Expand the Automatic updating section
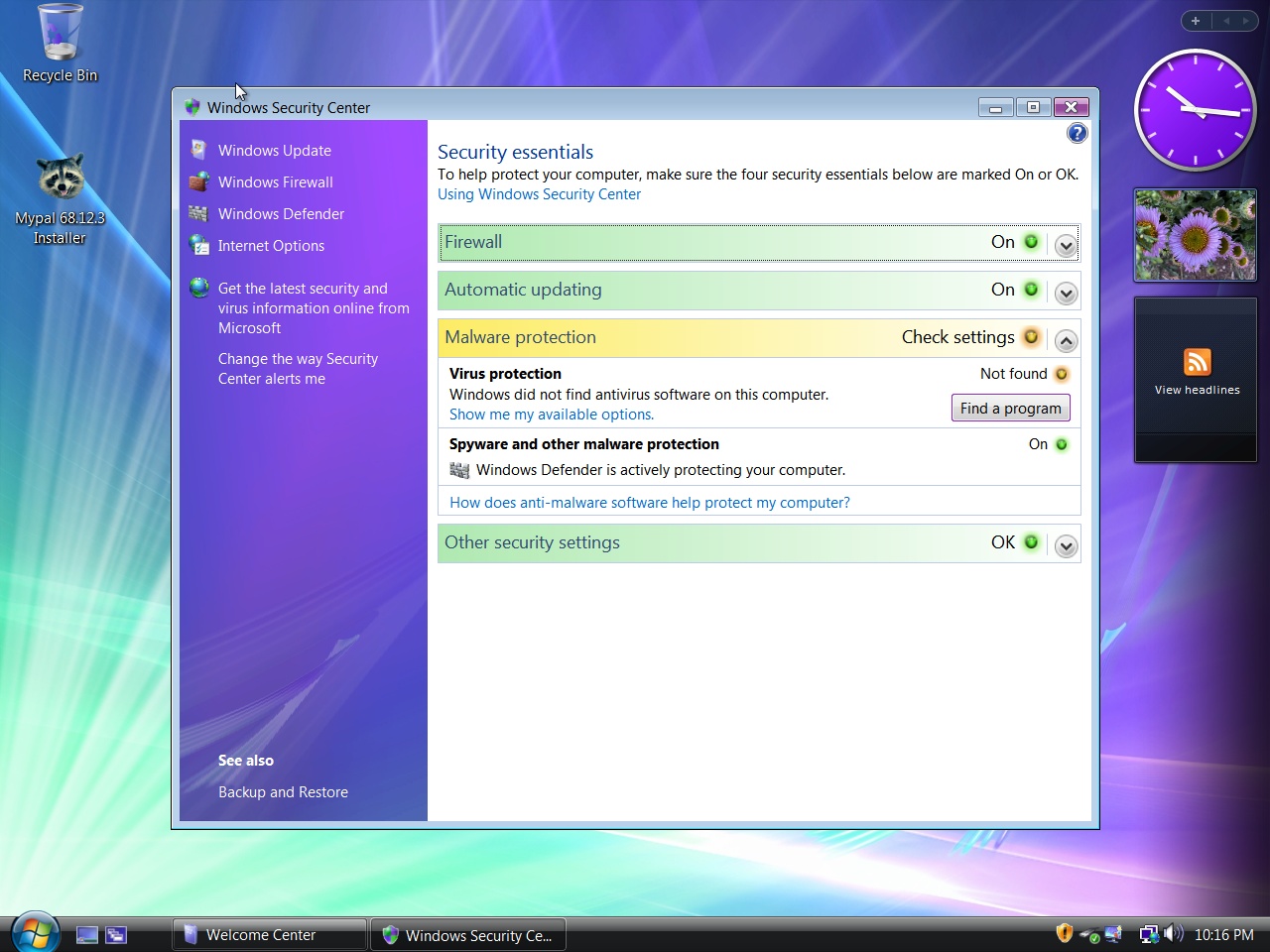The height and width of the screenshot is (952, 1270). [1066, 293]
